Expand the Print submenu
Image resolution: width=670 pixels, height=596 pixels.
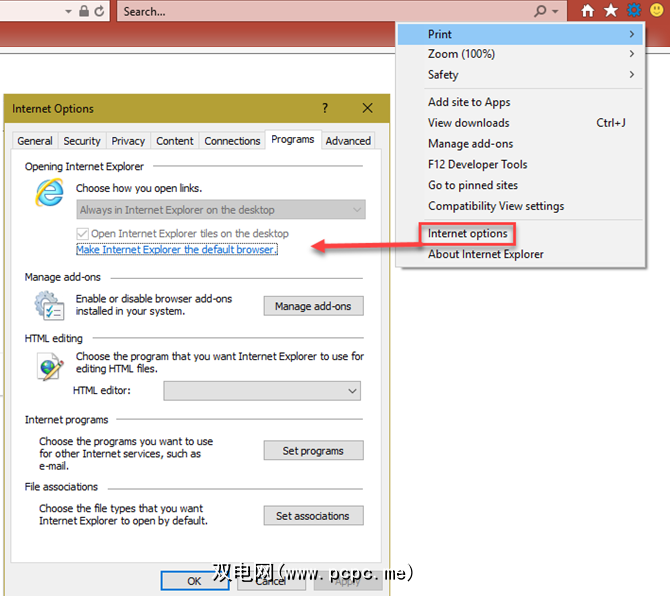pos(520,34)
